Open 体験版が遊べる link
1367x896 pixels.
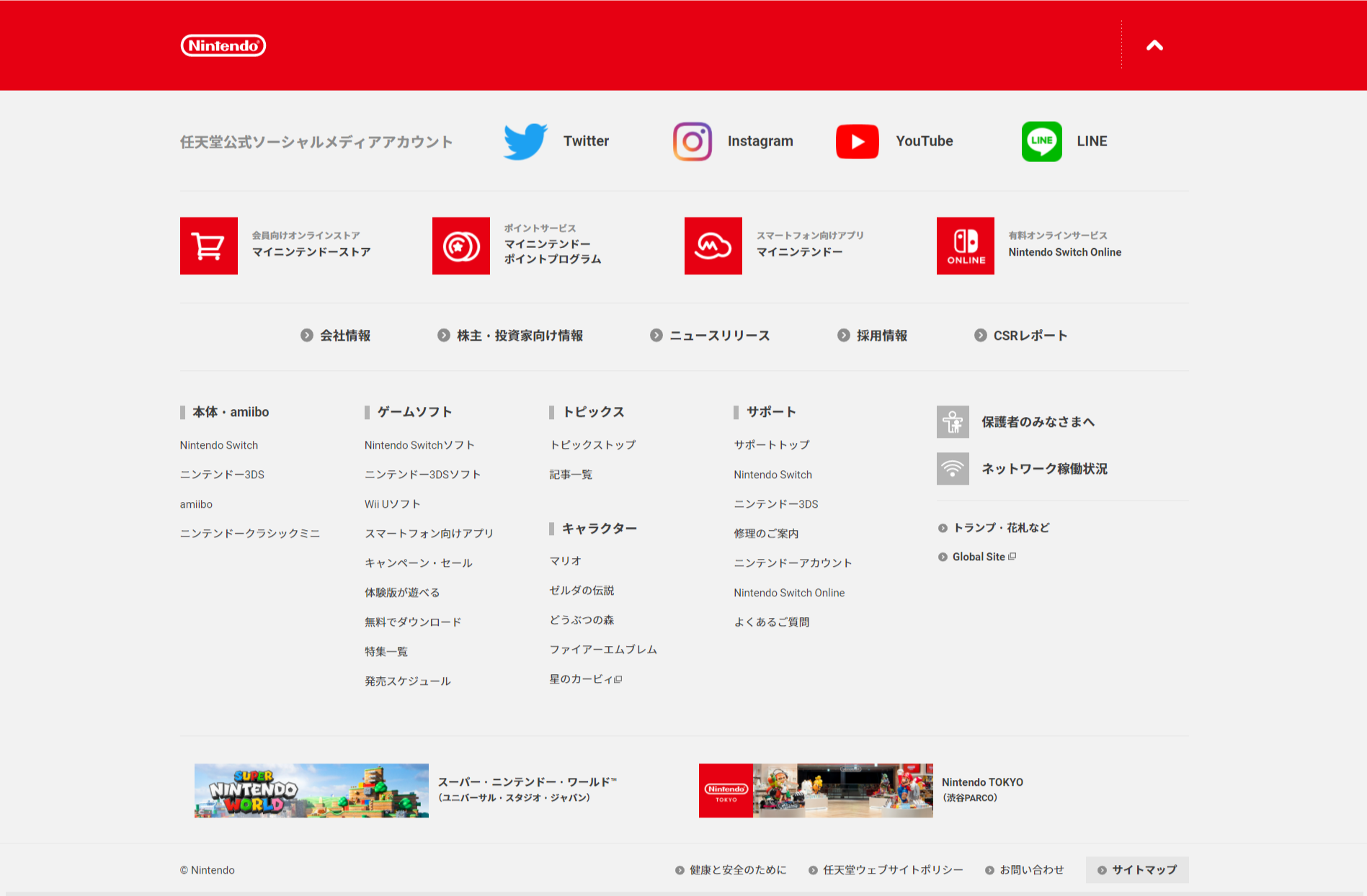[402, 593]
